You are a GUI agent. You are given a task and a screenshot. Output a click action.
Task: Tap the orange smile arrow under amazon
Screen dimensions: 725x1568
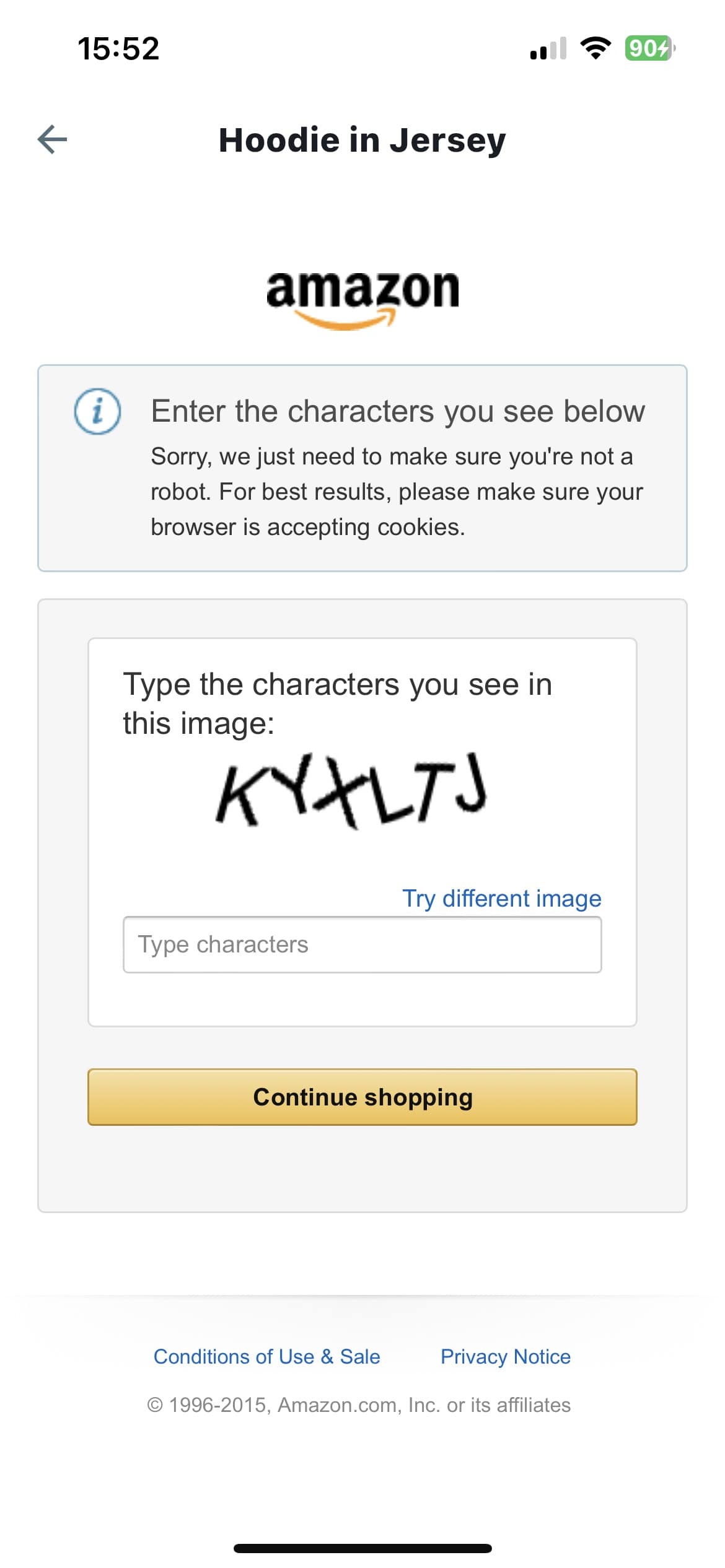coord(347,321)
